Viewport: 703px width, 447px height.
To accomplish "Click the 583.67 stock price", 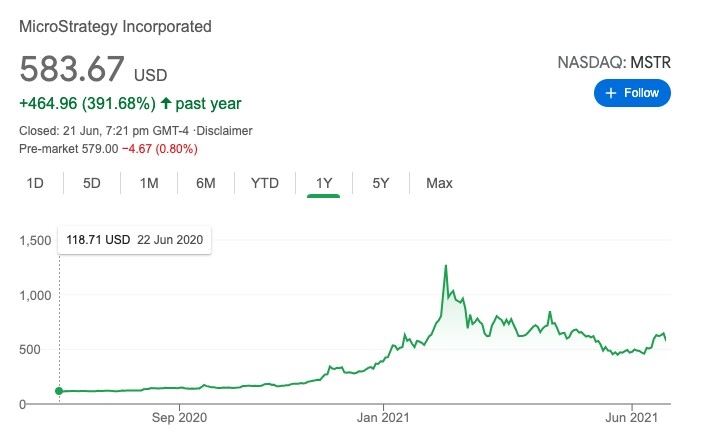I will click(x=72, y=70).
